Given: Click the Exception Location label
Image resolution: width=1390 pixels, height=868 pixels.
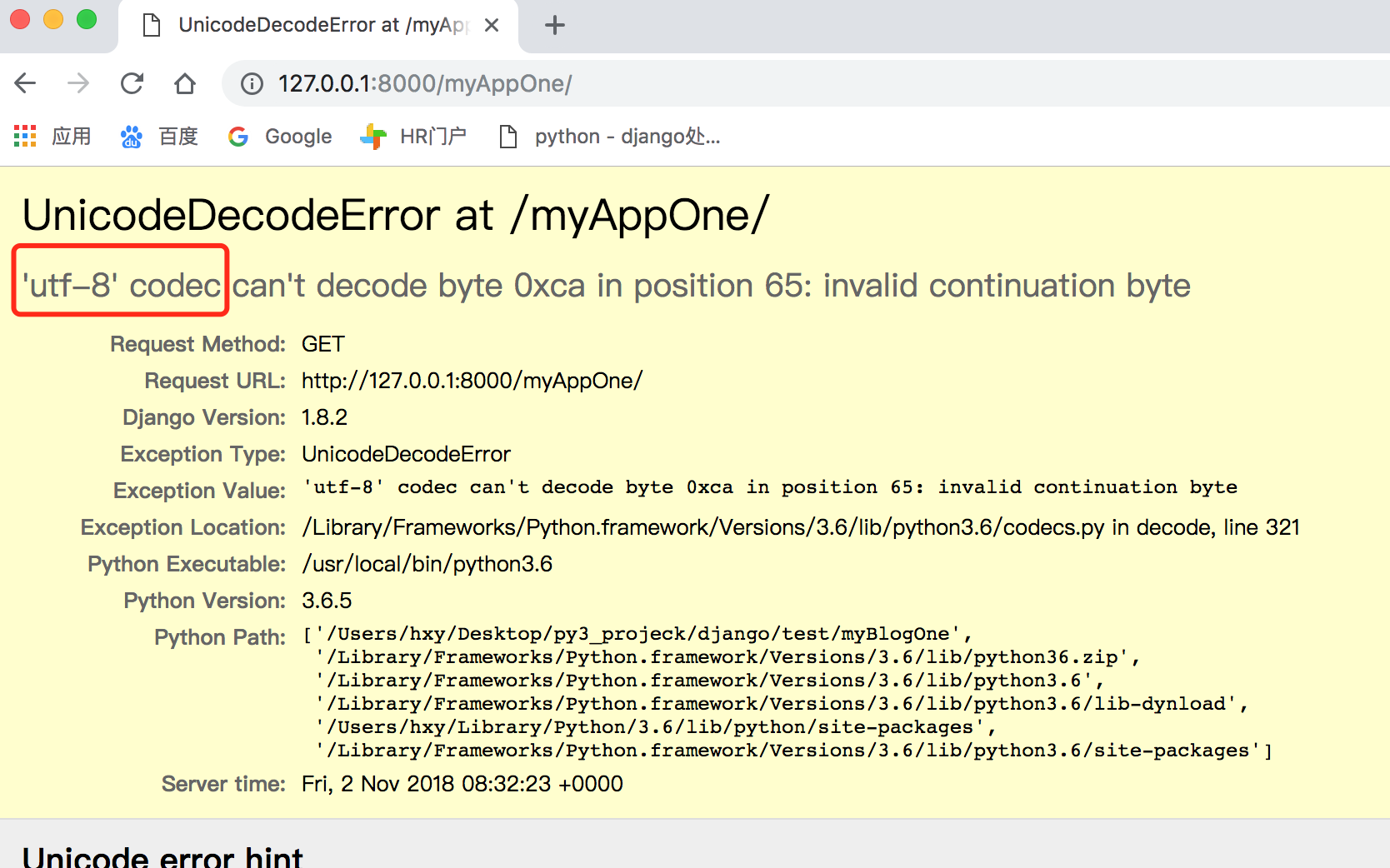Looking at the screenshot, I should point(183,527).
